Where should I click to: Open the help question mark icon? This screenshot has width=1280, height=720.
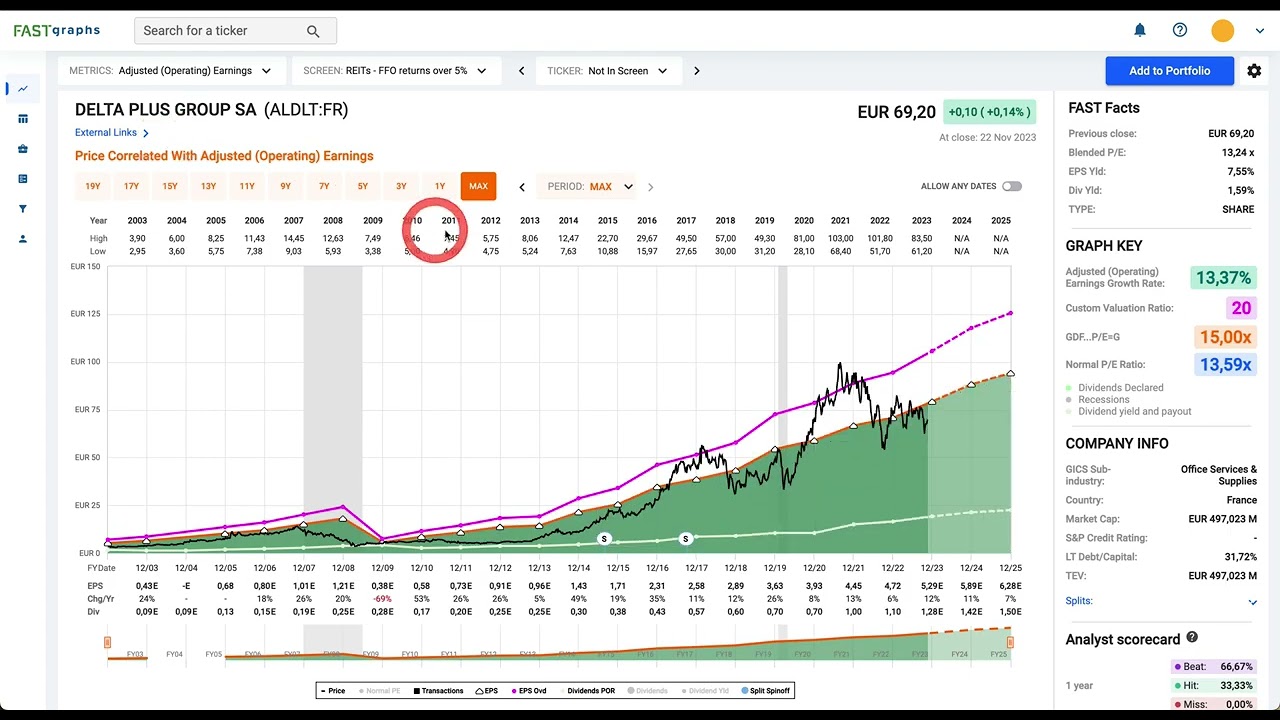click(1180, 30)
